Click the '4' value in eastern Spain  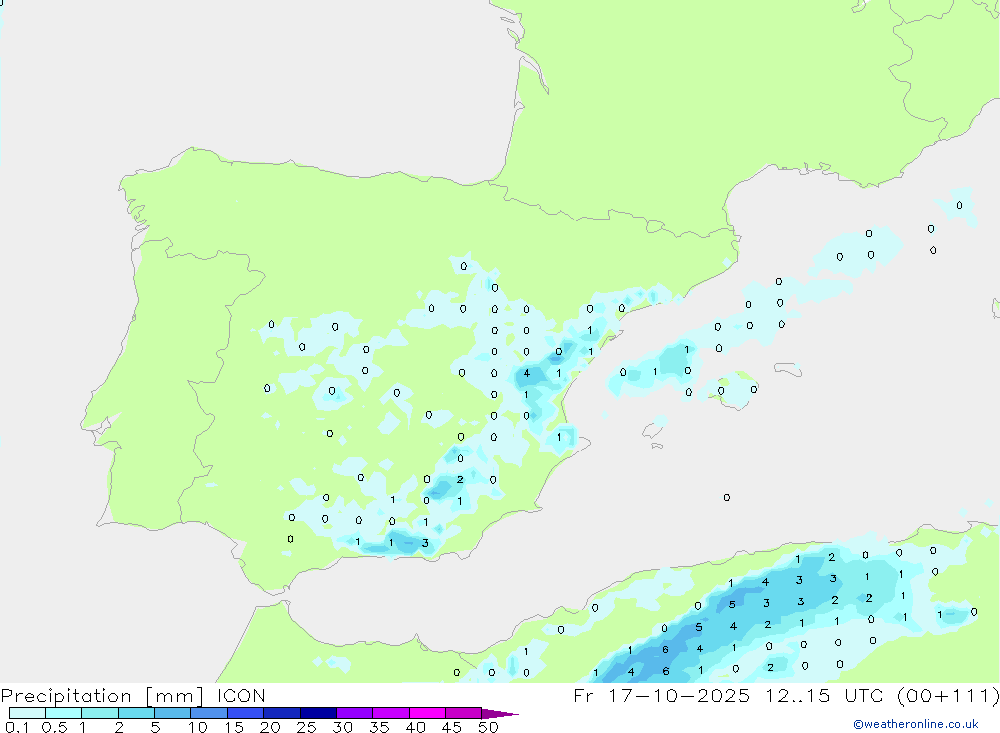[x=526, y=373]
